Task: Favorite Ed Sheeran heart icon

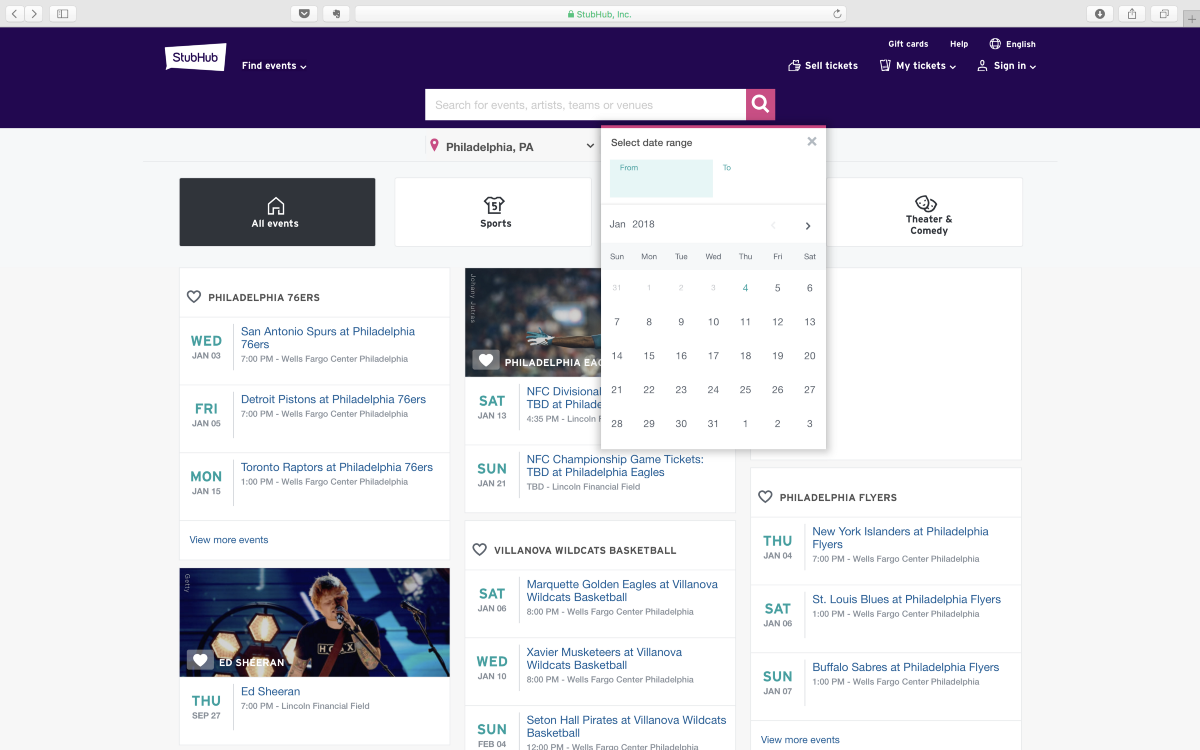Action: 200,660
